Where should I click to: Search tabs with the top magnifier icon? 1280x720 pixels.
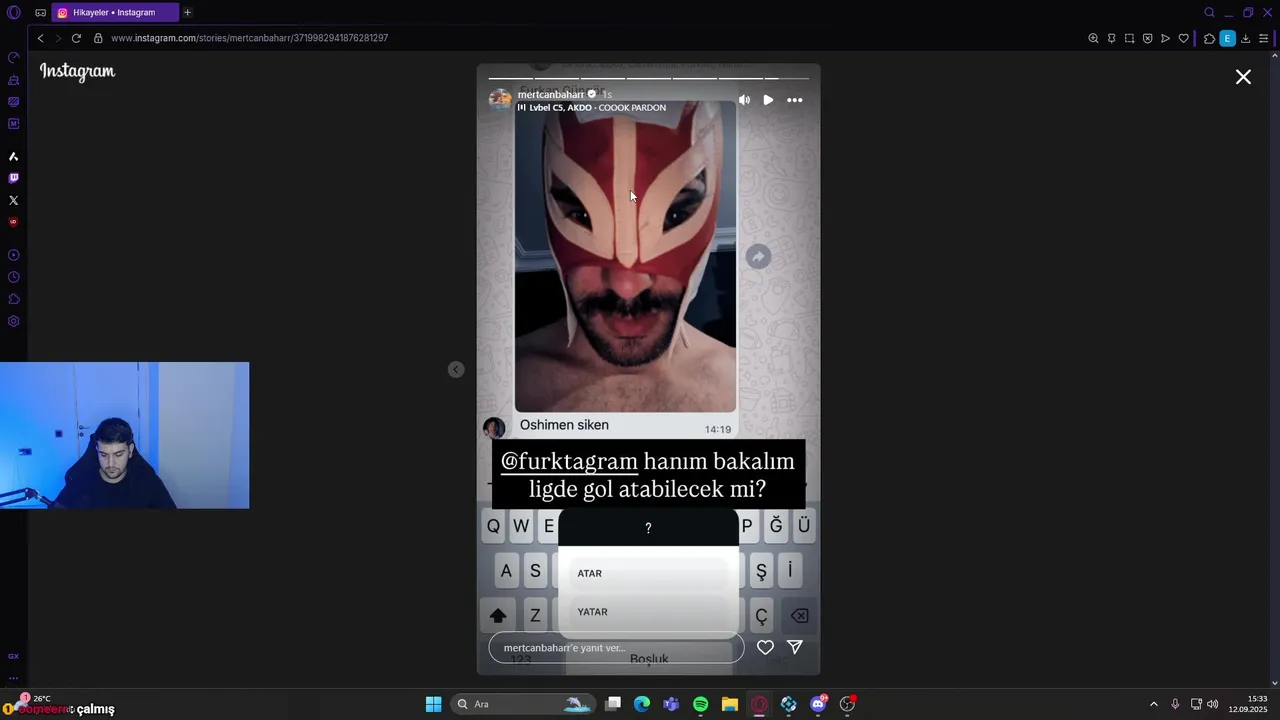[x=1209, y=13]
